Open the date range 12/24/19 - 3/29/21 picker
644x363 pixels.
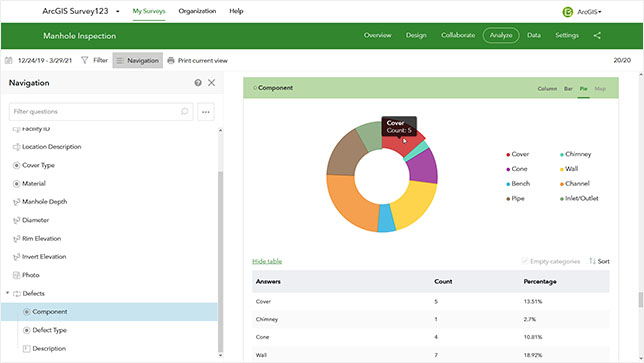point(45,60)
